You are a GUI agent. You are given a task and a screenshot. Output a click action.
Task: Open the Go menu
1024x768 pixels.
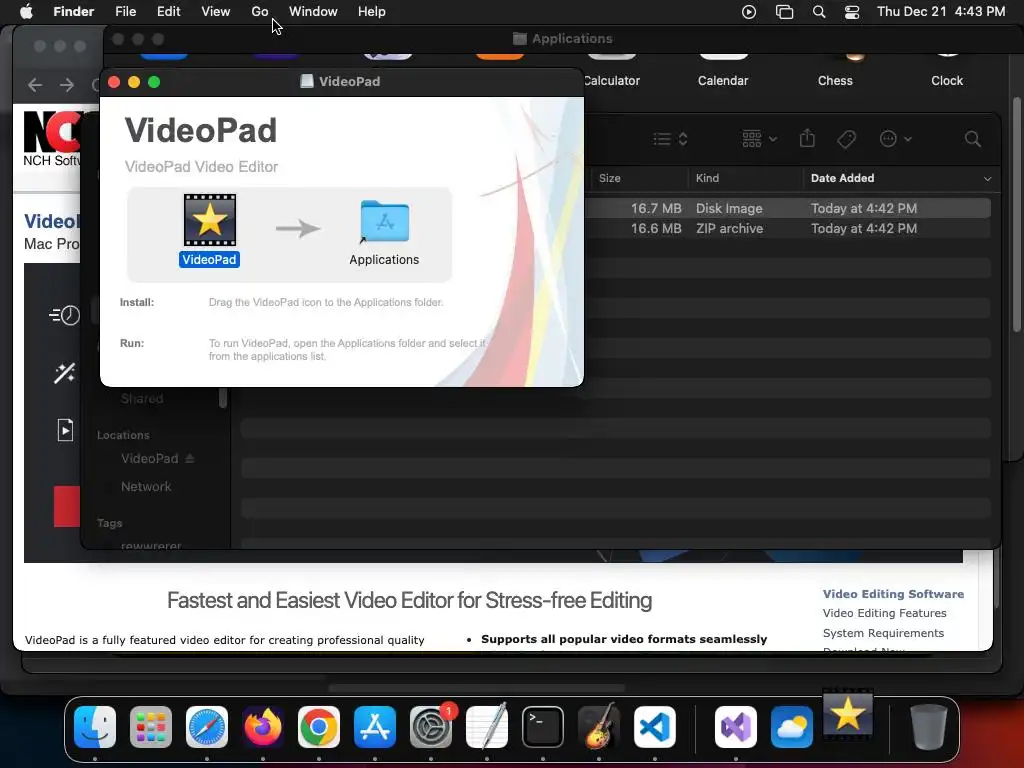pos(260,12)
